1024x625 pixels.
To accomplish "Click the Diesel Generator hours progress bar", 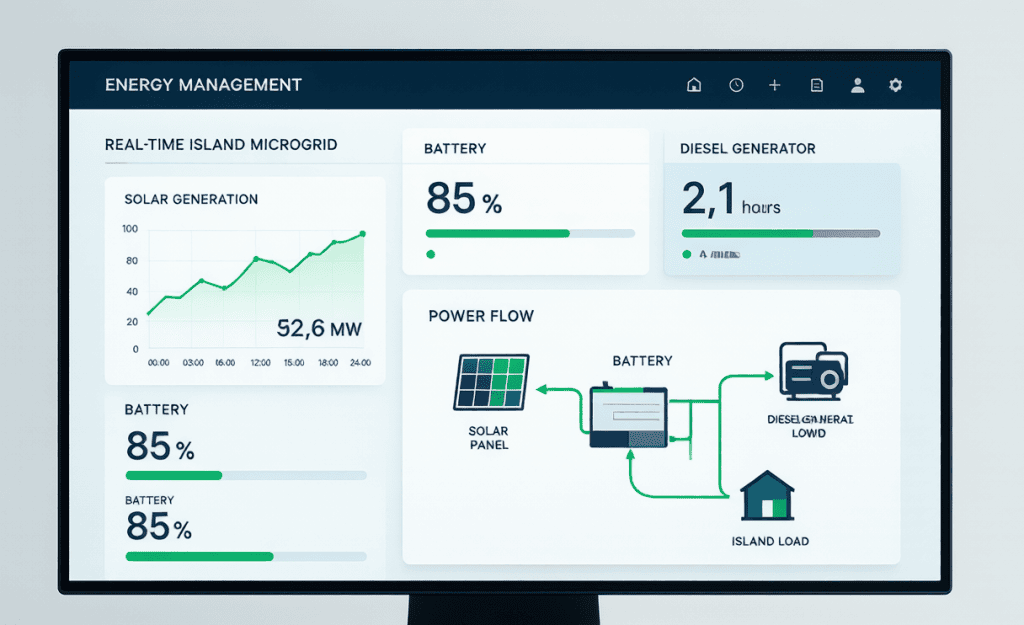I will 781,233.
